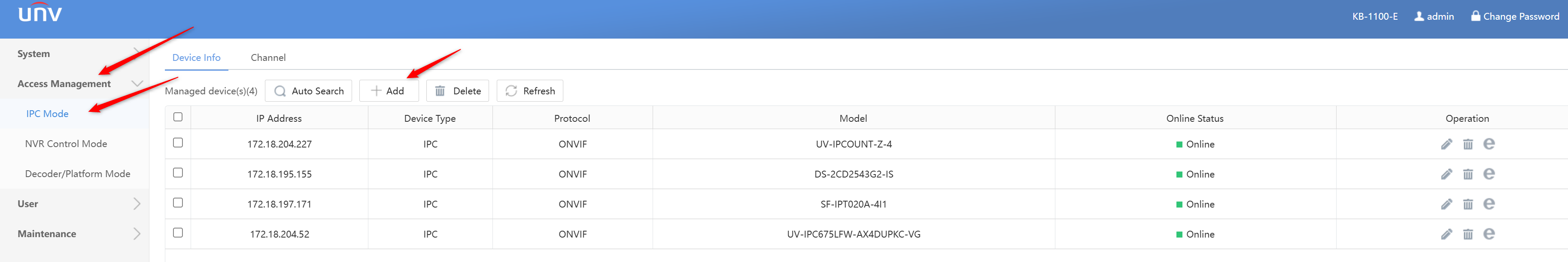Click the admin user icon

(1418, 16)
